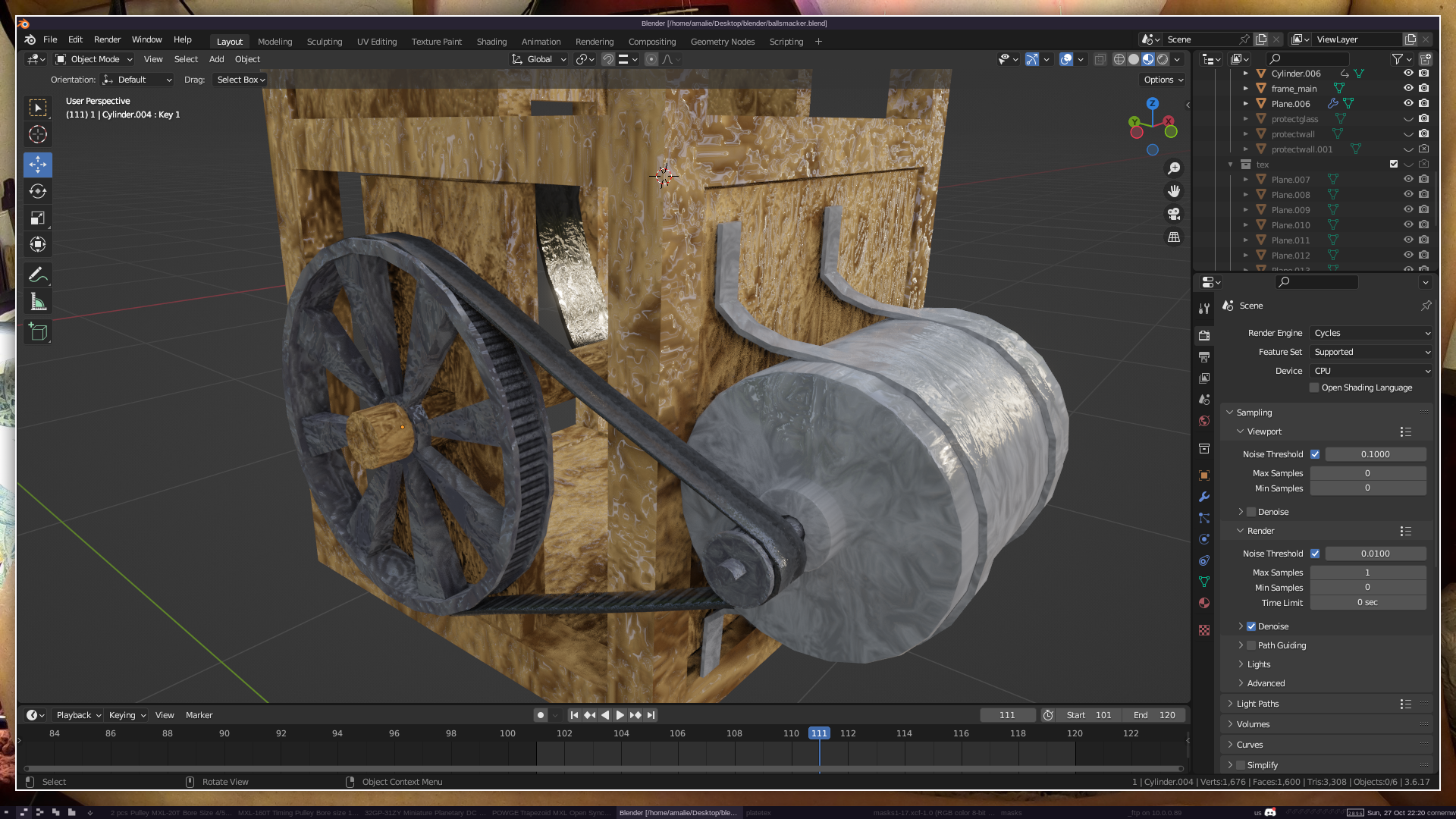The height and width of the screenshot is (819, 1456).
Task: Open the Render menu
Action: coord(107,39)
